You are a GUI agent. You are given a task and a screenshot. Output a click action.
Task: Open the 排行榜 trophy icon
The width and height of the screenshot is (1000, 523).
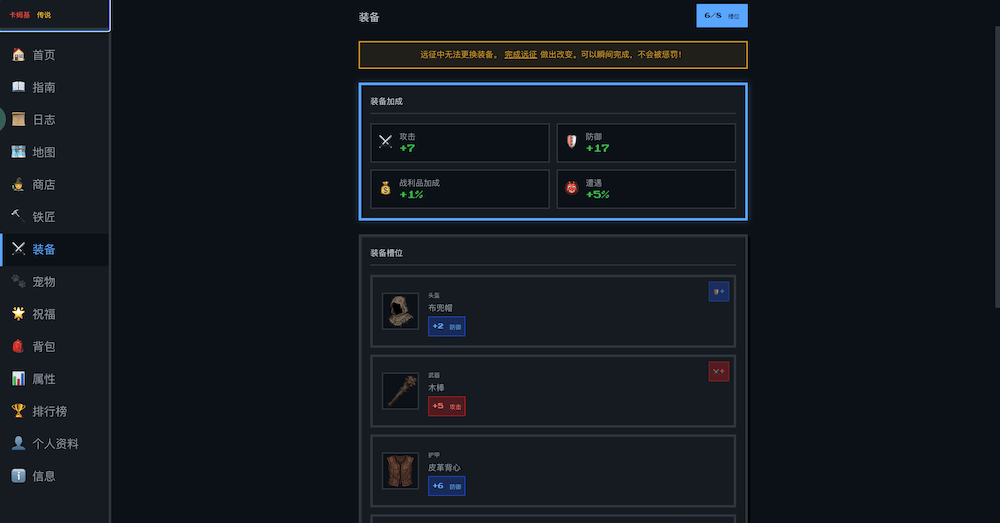18,411
